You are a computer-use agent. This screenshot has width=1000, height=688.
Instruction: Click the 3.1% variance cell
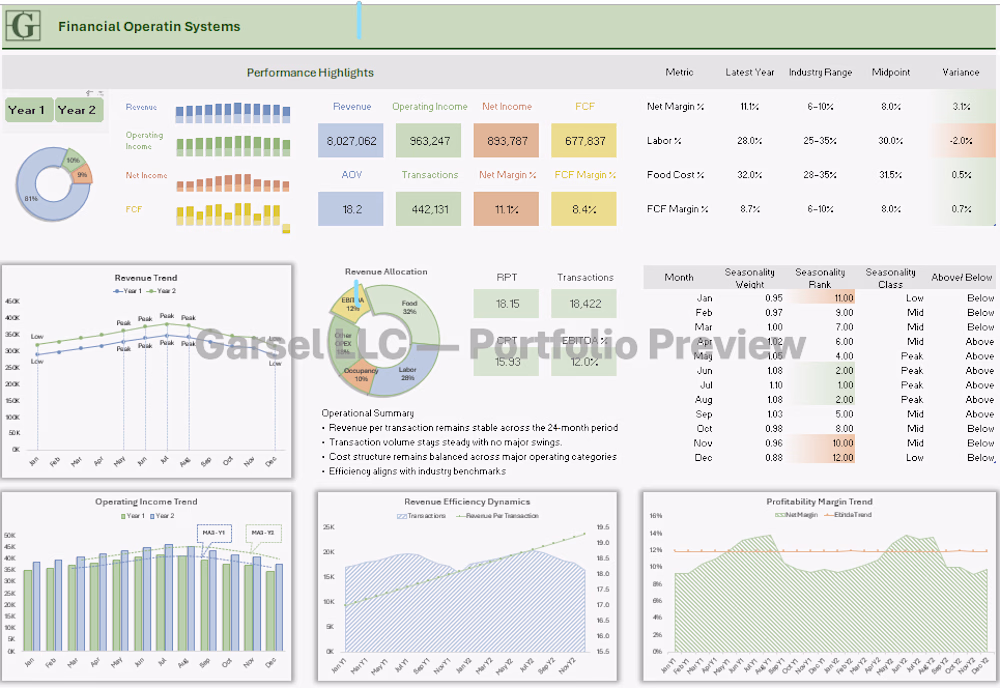(960, 106)
